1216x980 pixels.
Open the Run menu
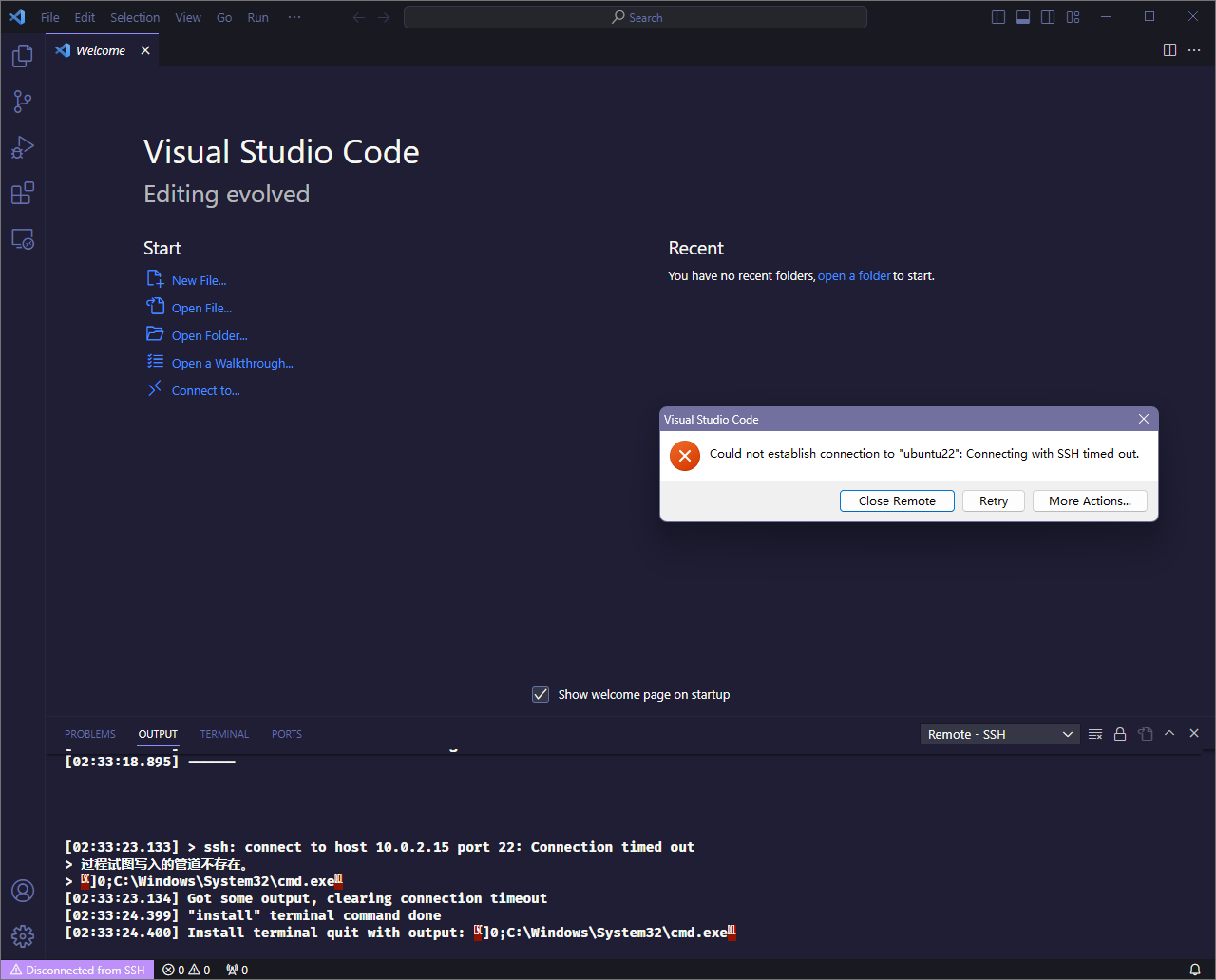point(257,17)
